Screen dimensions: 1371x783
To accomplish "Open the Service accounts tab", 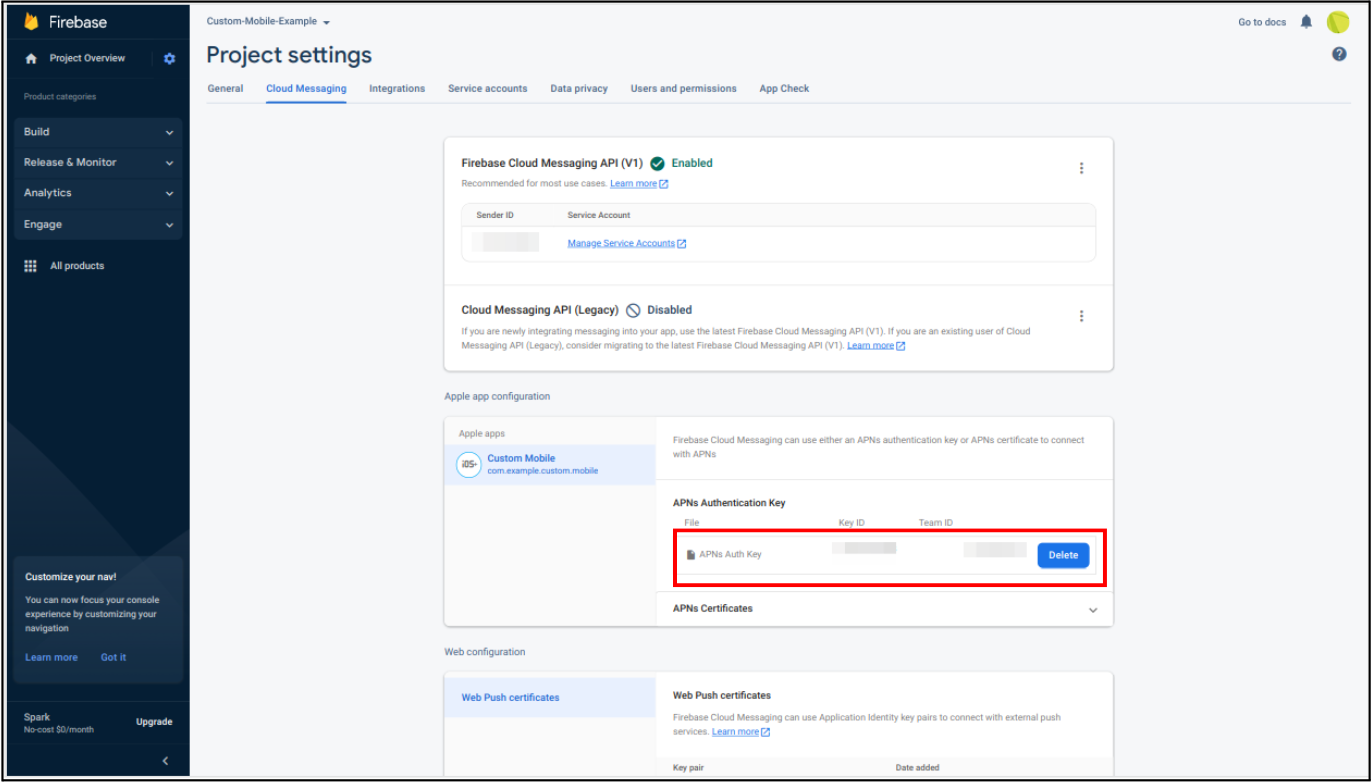I will (x=487, y=89).
